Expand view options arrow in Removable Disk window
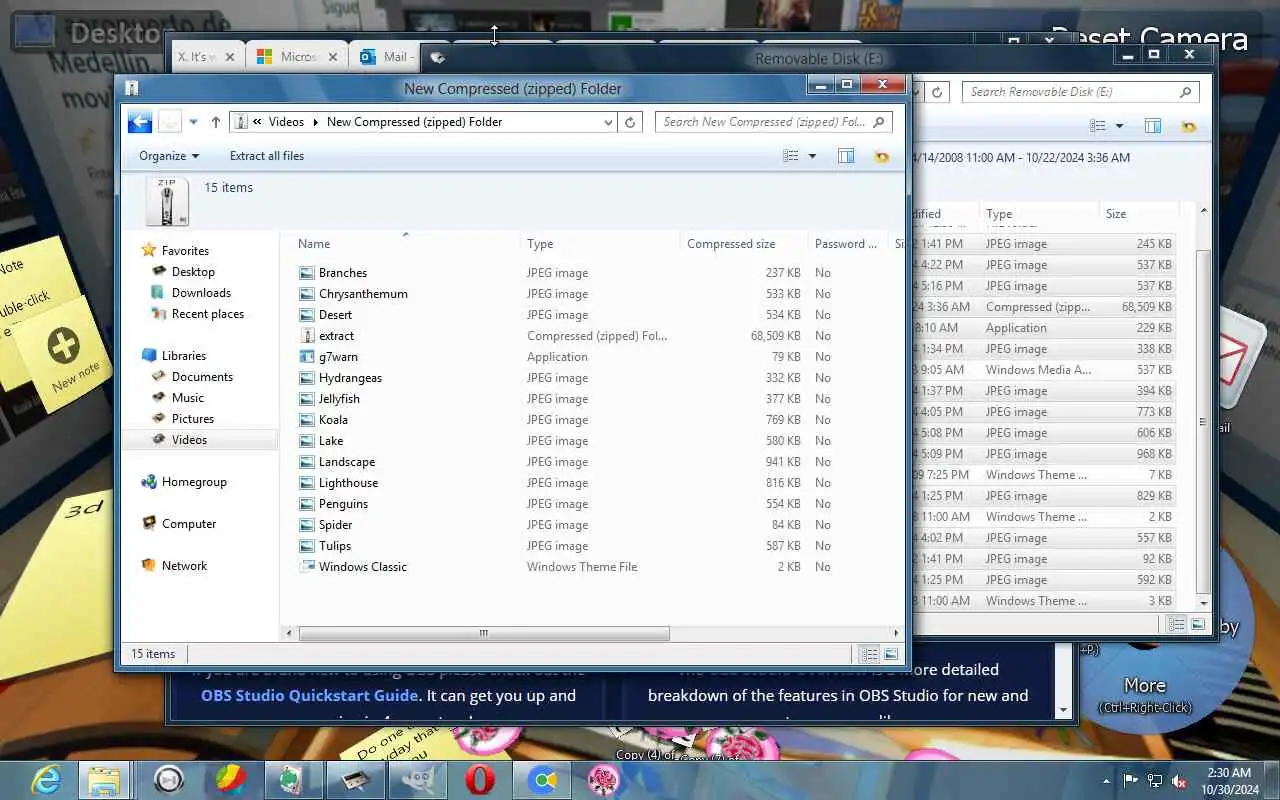 click(x=1119, y=126)
